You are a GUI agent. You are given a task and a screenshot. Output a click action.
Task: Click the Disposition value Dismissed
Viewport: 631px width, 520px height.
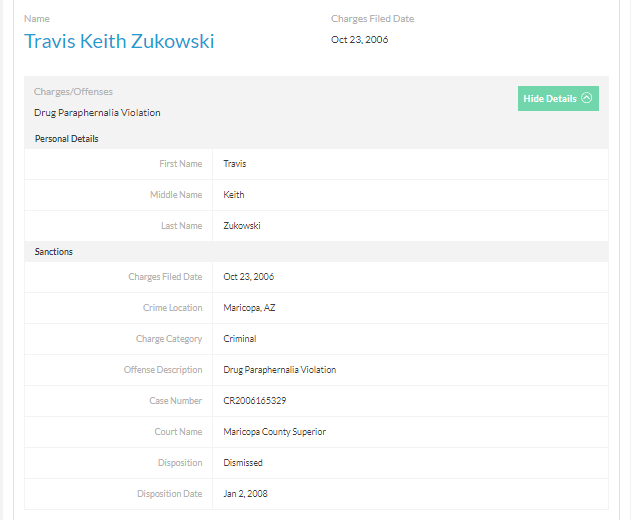[243, 463]
